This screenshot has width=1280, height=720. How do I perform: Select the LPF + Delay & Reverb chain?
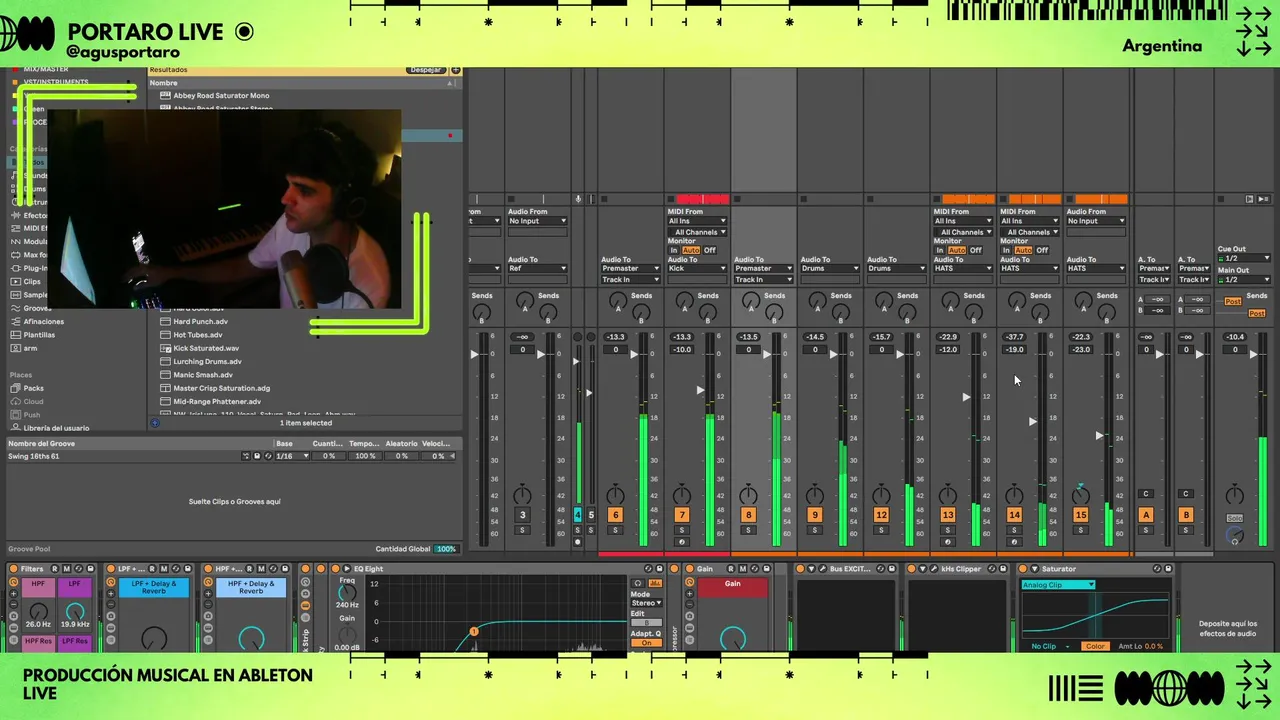pos(153,587)
